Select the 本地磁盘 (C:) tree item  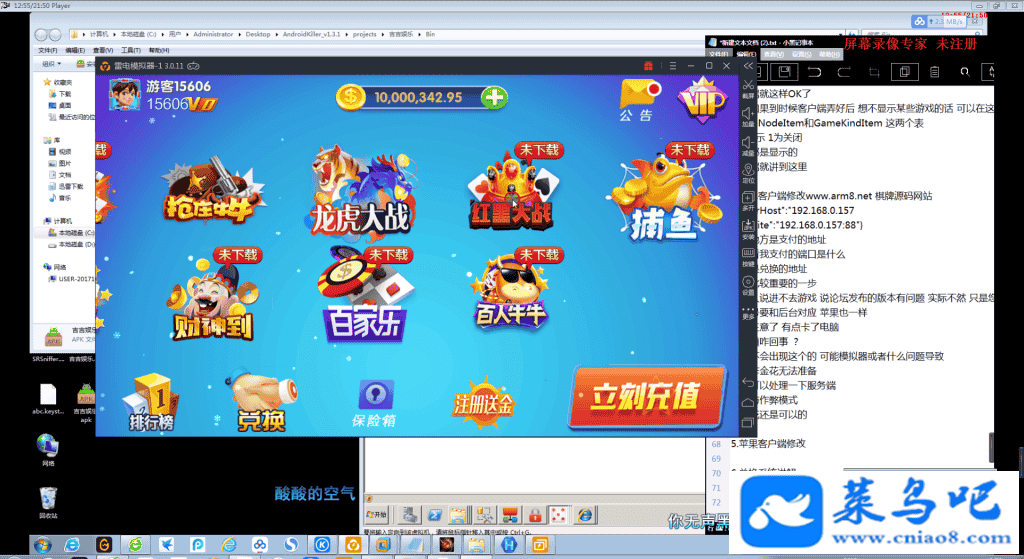[75, 232]
